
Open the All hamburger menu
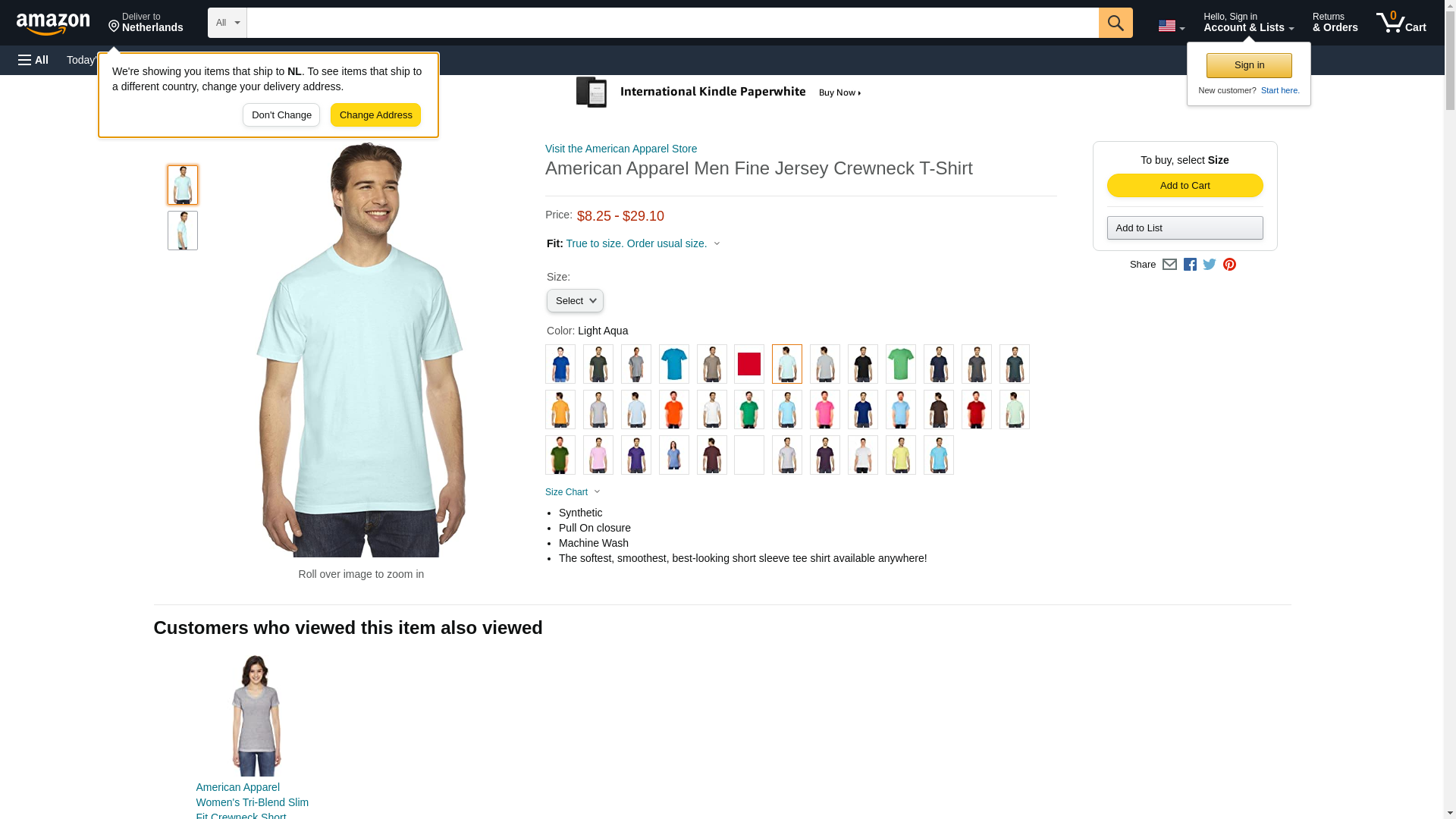tap(33, 60)
